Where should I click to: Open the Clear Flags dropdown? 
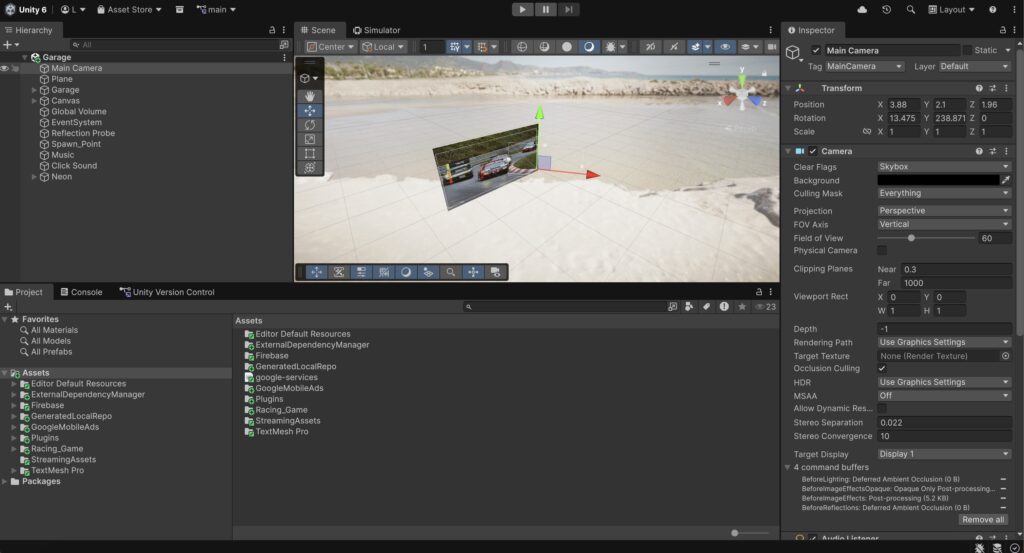point(944,166)
